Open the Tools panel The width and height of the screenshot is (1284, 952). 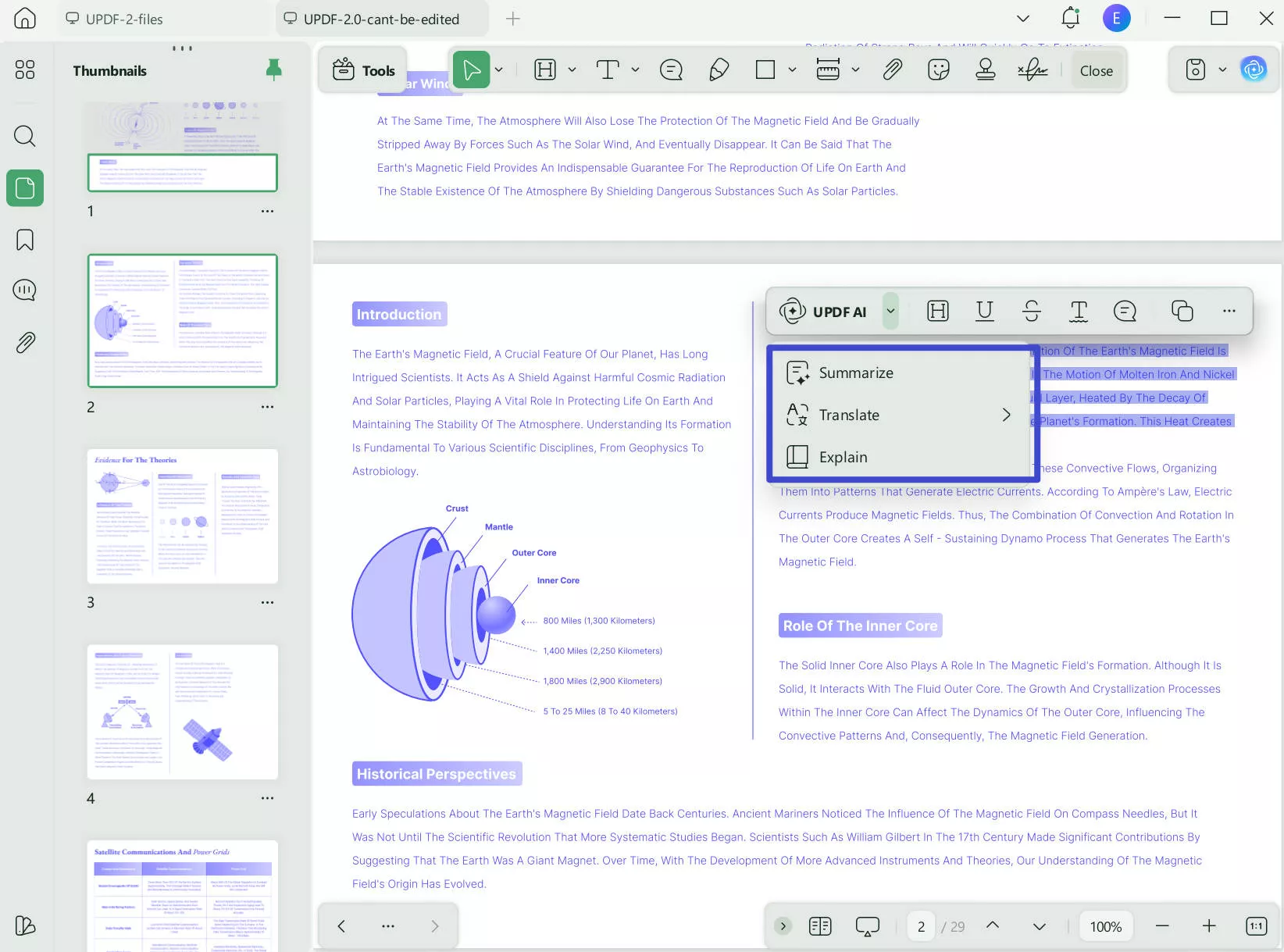click(362, 70)
